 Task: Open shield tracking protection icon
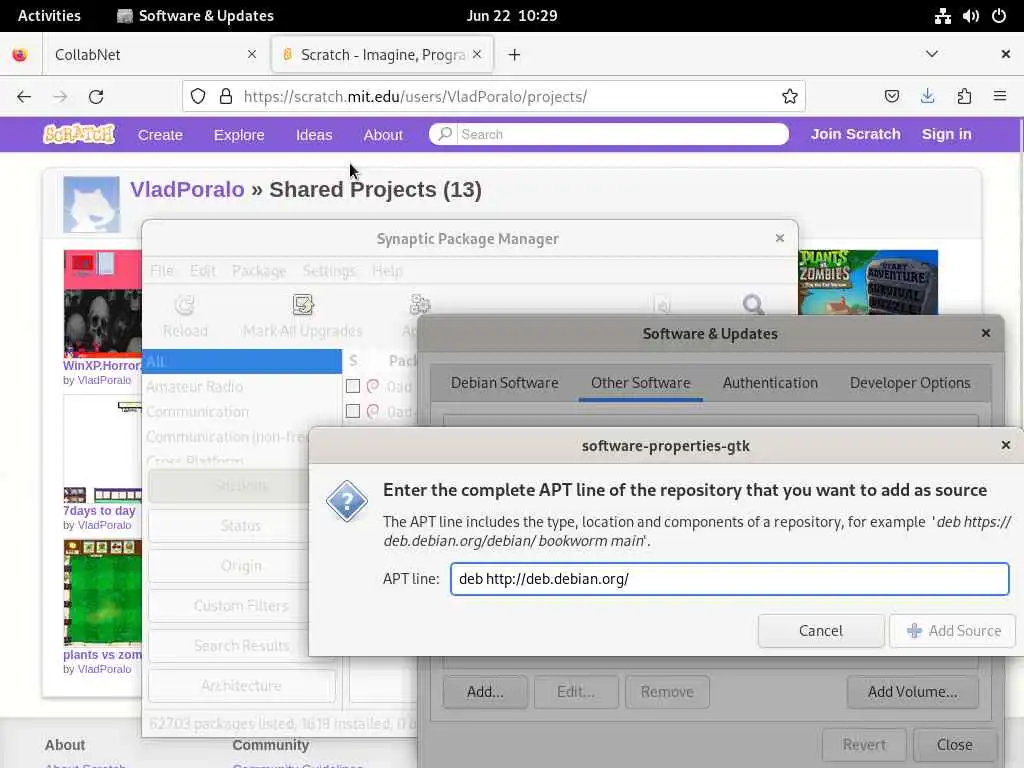pos(198,97)
